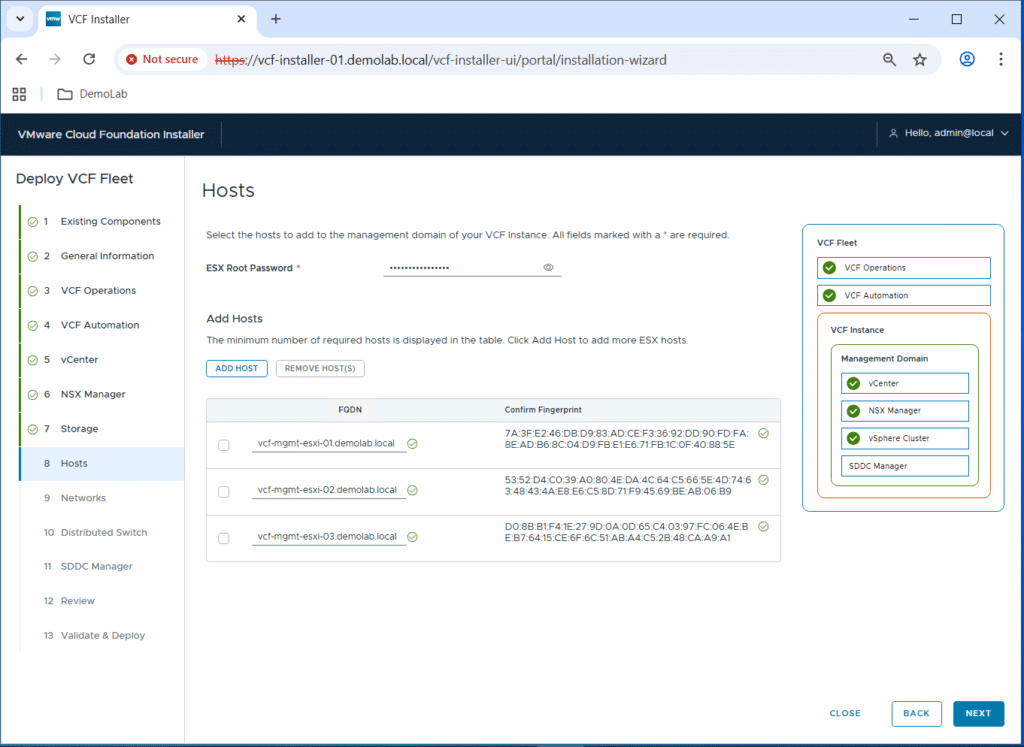The width and height of the screenshot is (1024, 747).
Task: Reload the page with the refresh icon
Action: click(89, 59)
